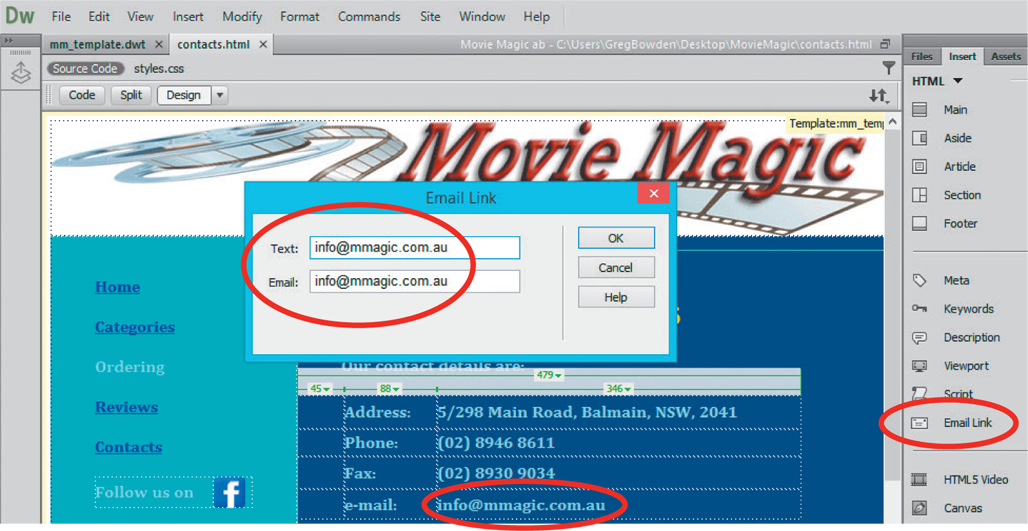Click the Main element icon in Insert panel

tap(920, 109)
